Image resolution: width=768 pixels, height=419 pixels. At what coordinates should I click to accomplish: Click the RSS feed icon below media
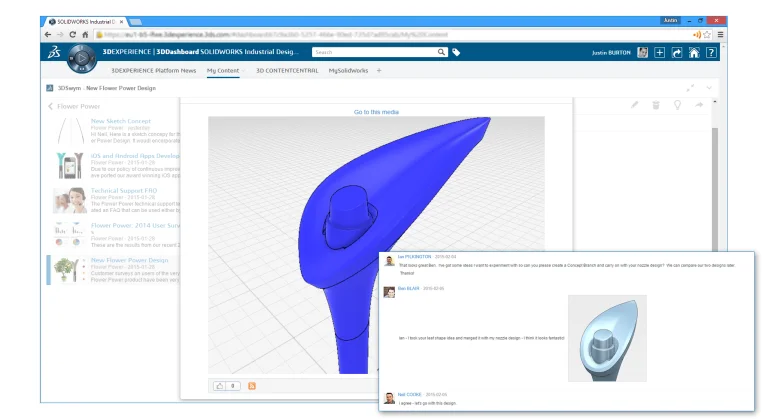coord(252,385)
